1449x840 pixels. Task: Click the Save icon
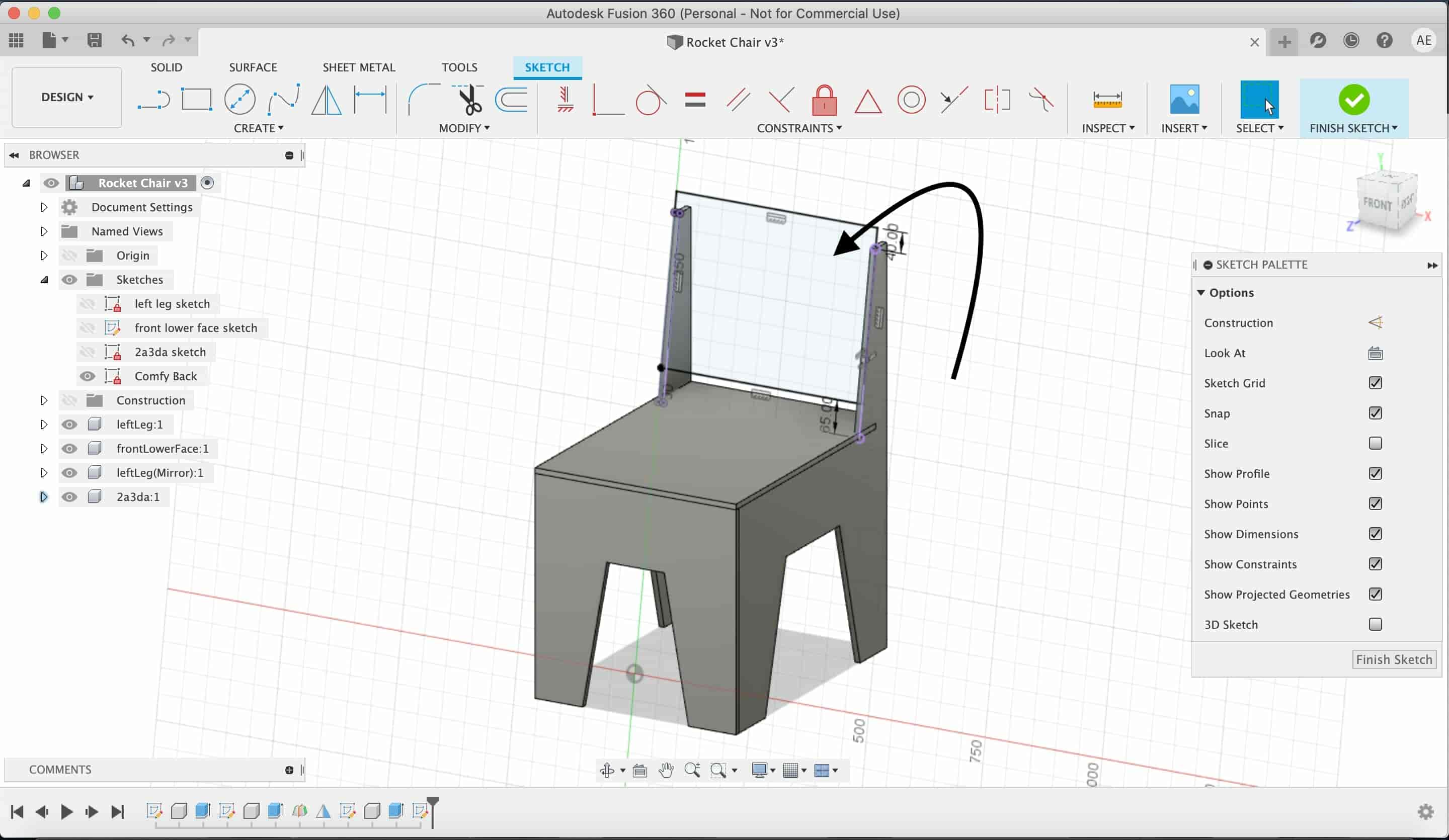pyautogui.click(x=94, y=40)
